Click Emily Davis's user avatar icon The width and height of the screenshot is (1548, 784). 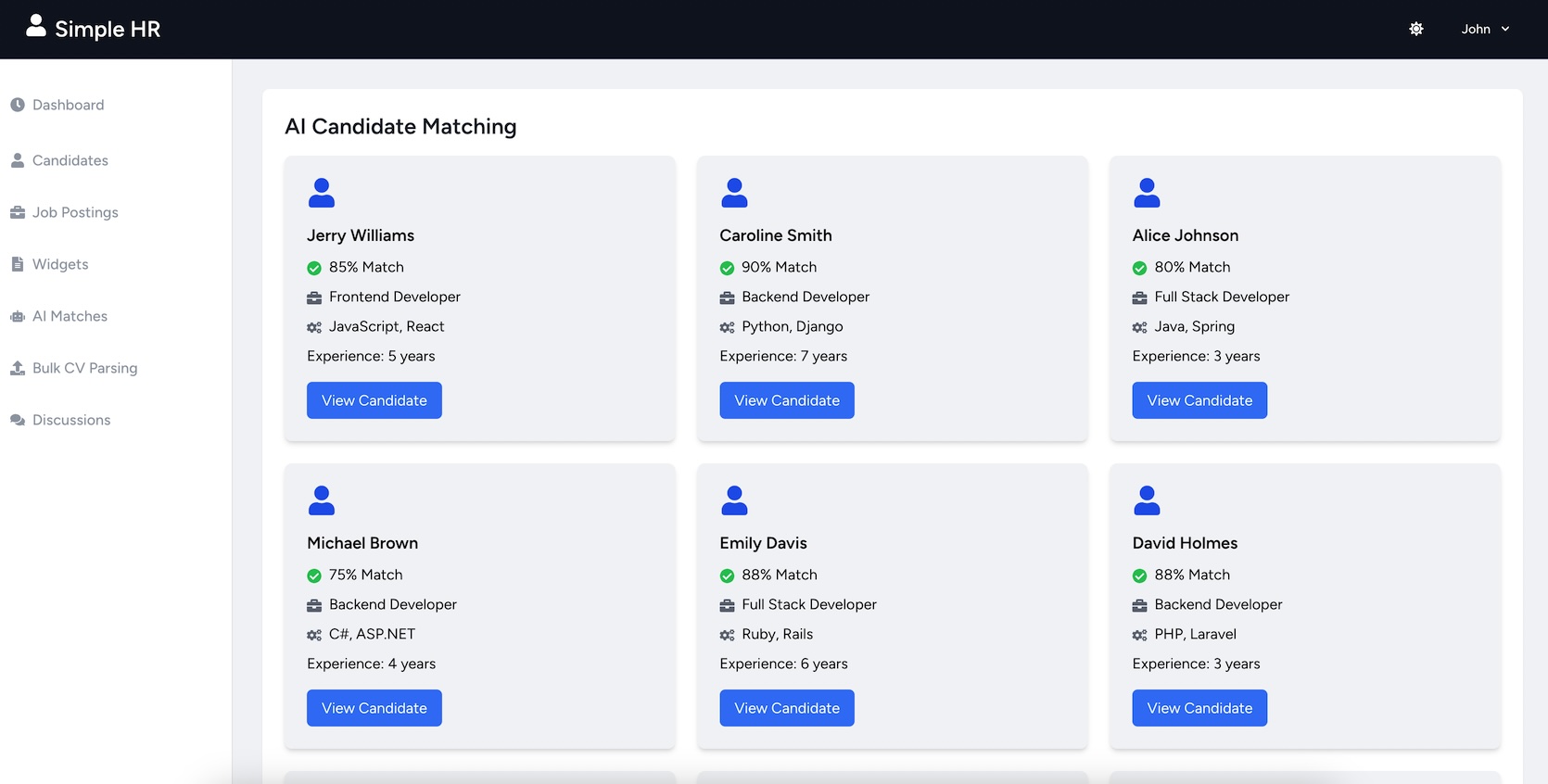pos(734,500)
